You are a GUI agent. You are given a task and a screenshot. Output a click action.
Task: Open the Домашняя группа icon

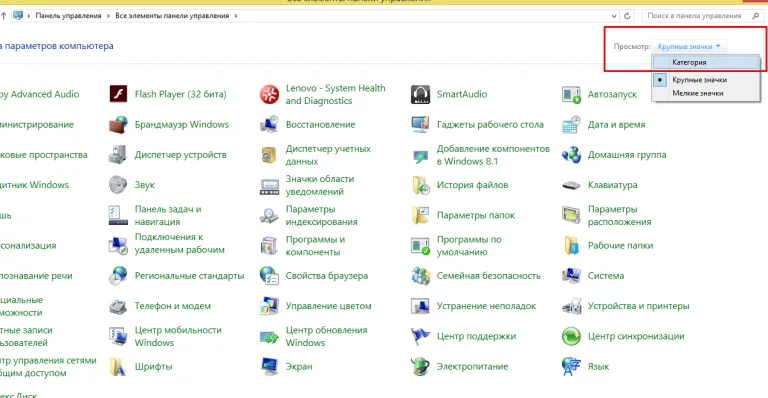pos(571,155)
